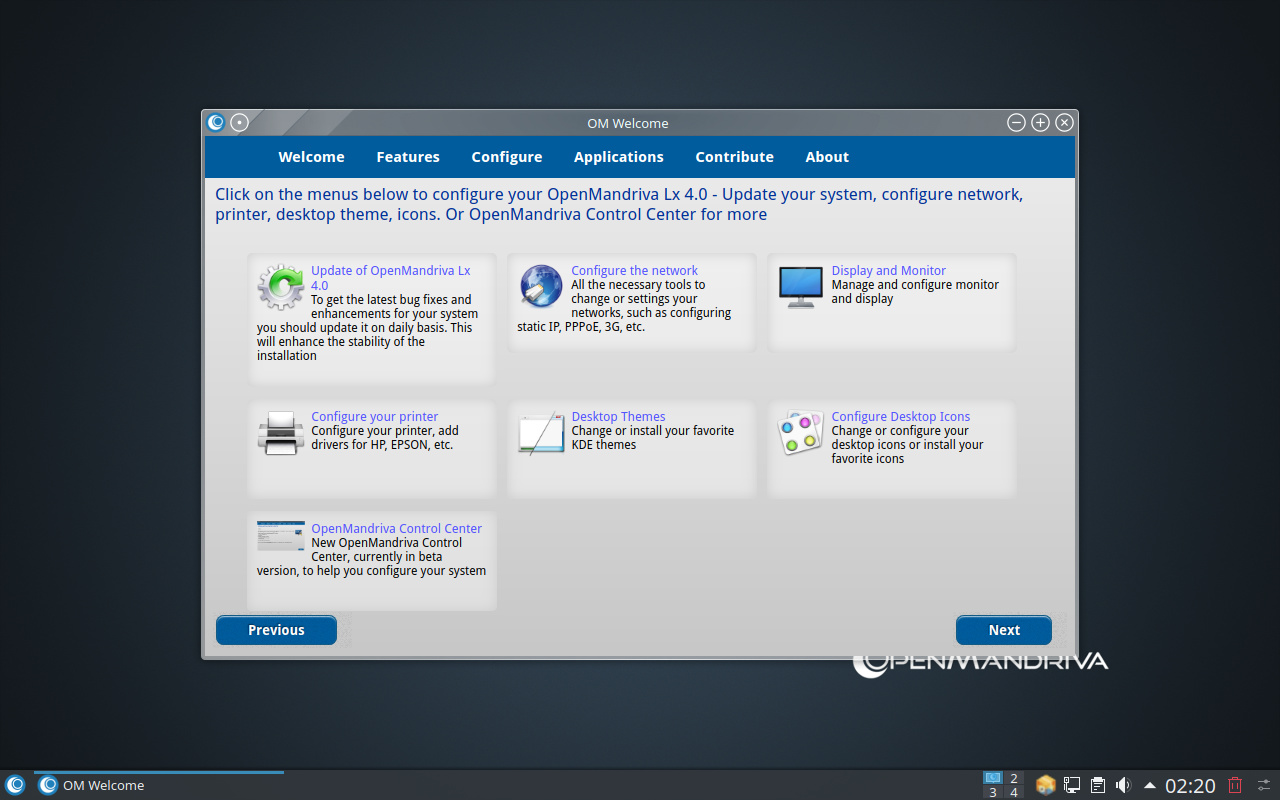Click the green update gear icon
Viewport: 1280px width, 800px height.
[281, 286]
